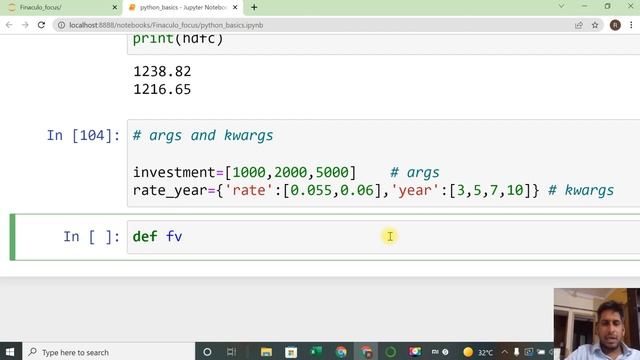
Task: Click the microphone tray icon
Action: (516, 352)
